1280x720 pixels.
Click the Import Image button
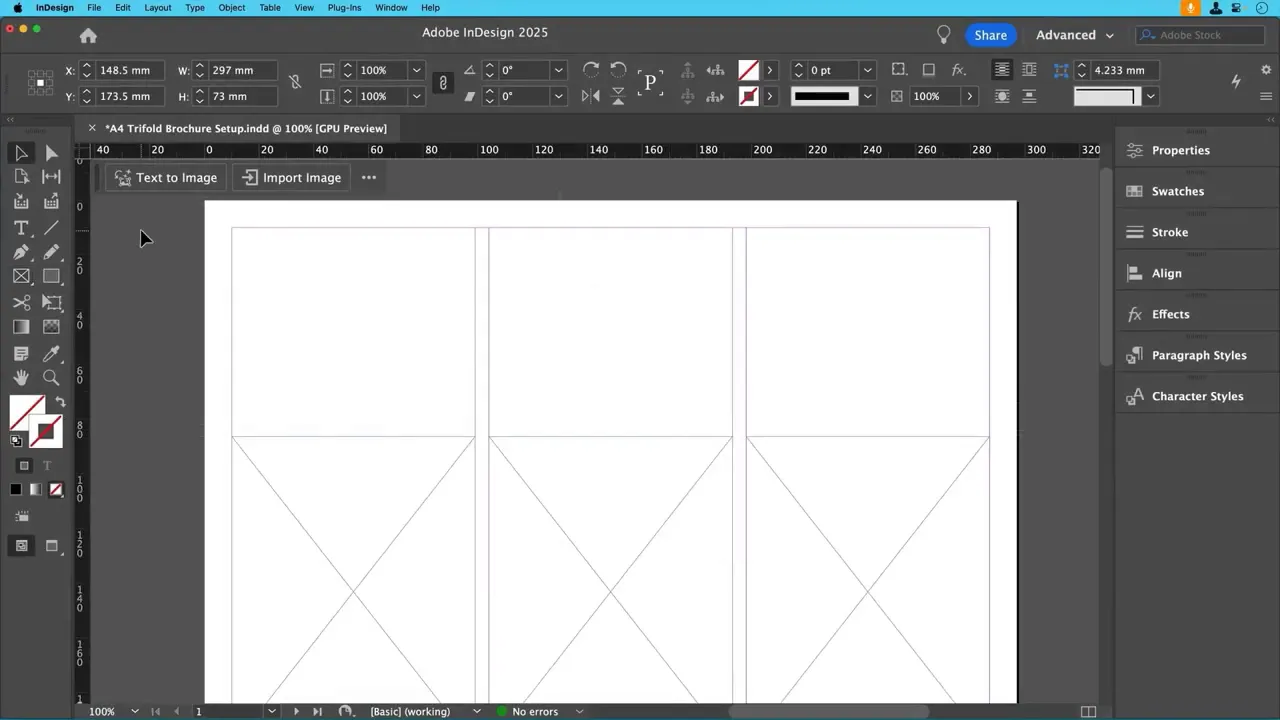291,177
